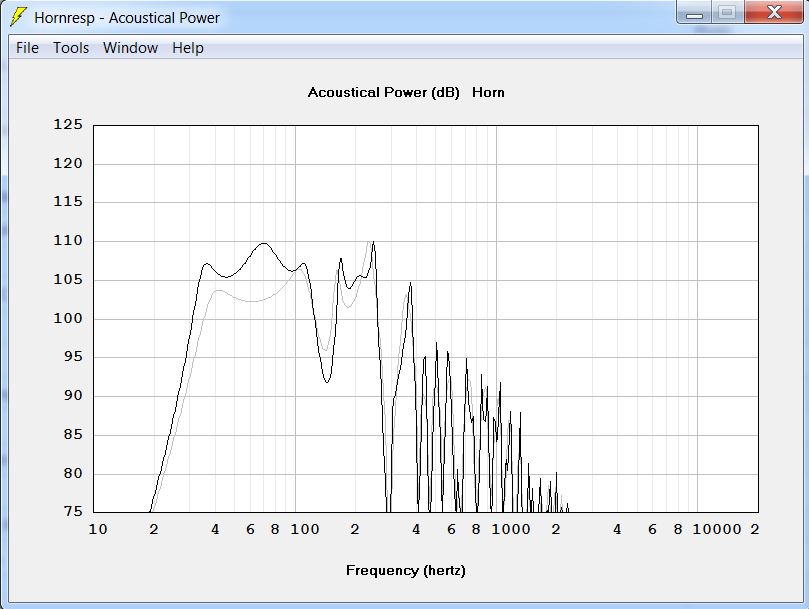809x609 pixels.
Task: Click the Hornresp lightning bolt icon
Action: [x=18, y=17]
